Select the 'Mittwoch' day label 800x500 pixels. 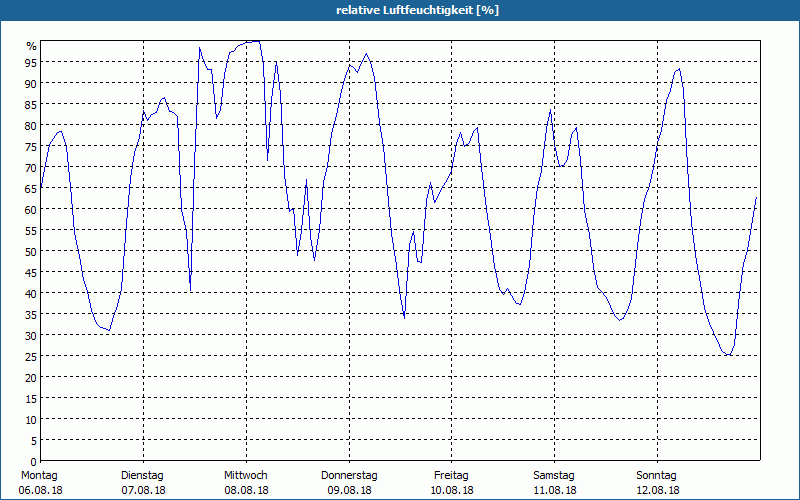tap(246, 475)
